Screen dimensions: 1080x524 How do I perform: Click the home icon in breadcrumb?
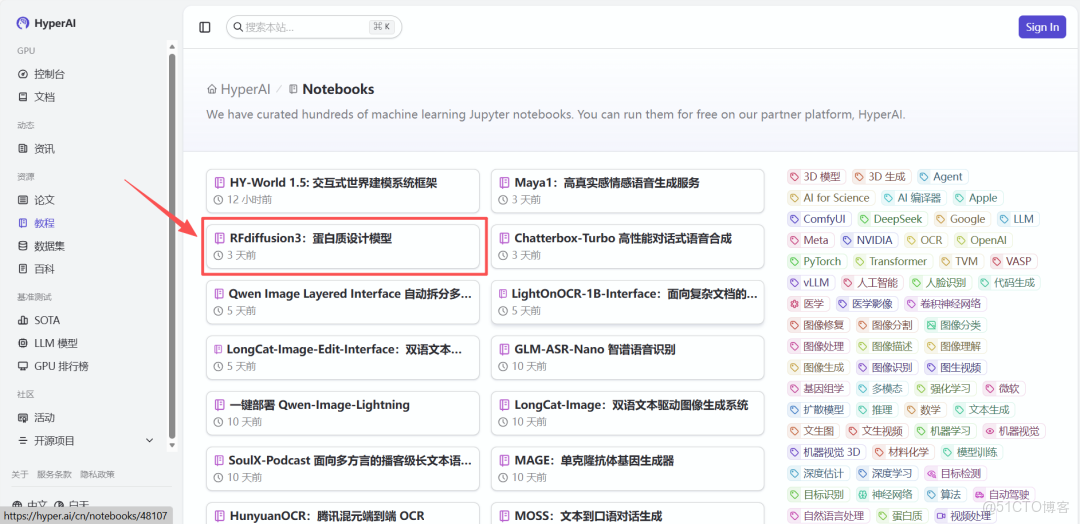212,90
